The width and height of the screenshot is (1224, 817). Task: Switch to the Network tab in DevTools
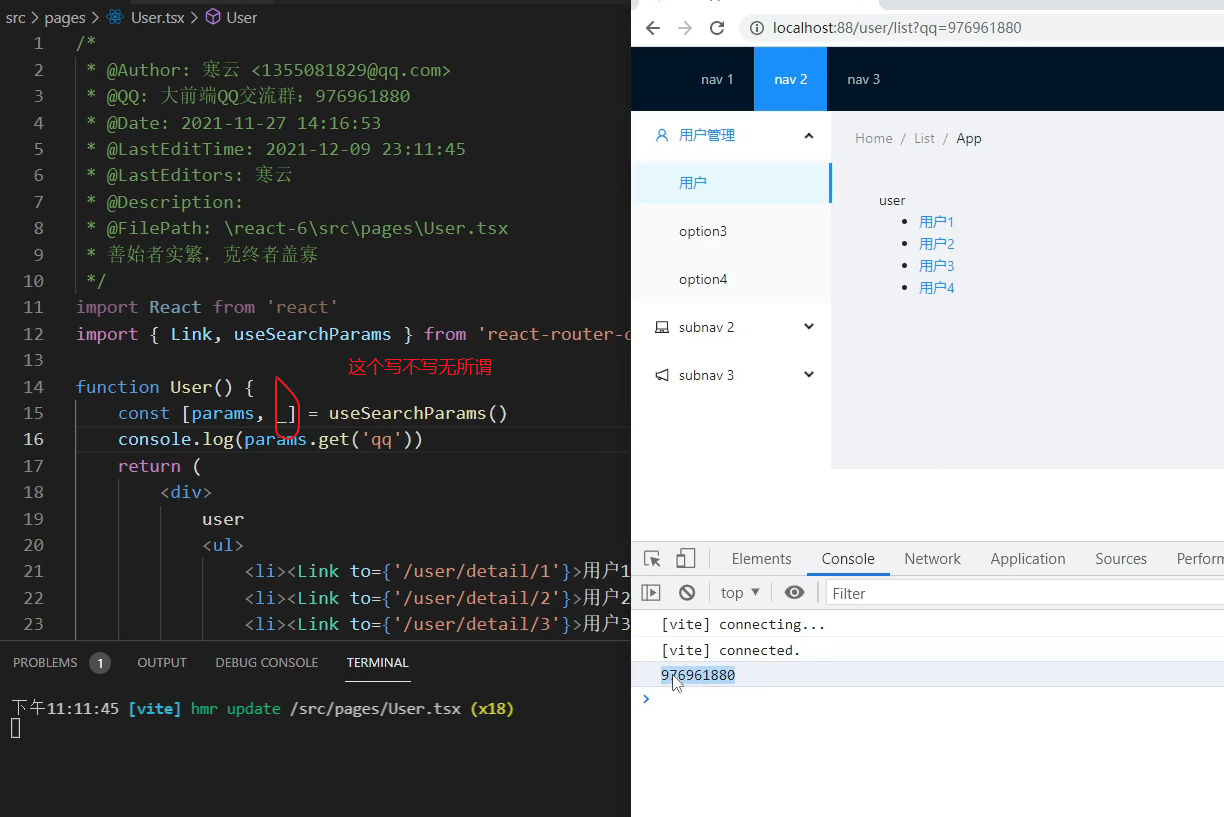(932, 558)
